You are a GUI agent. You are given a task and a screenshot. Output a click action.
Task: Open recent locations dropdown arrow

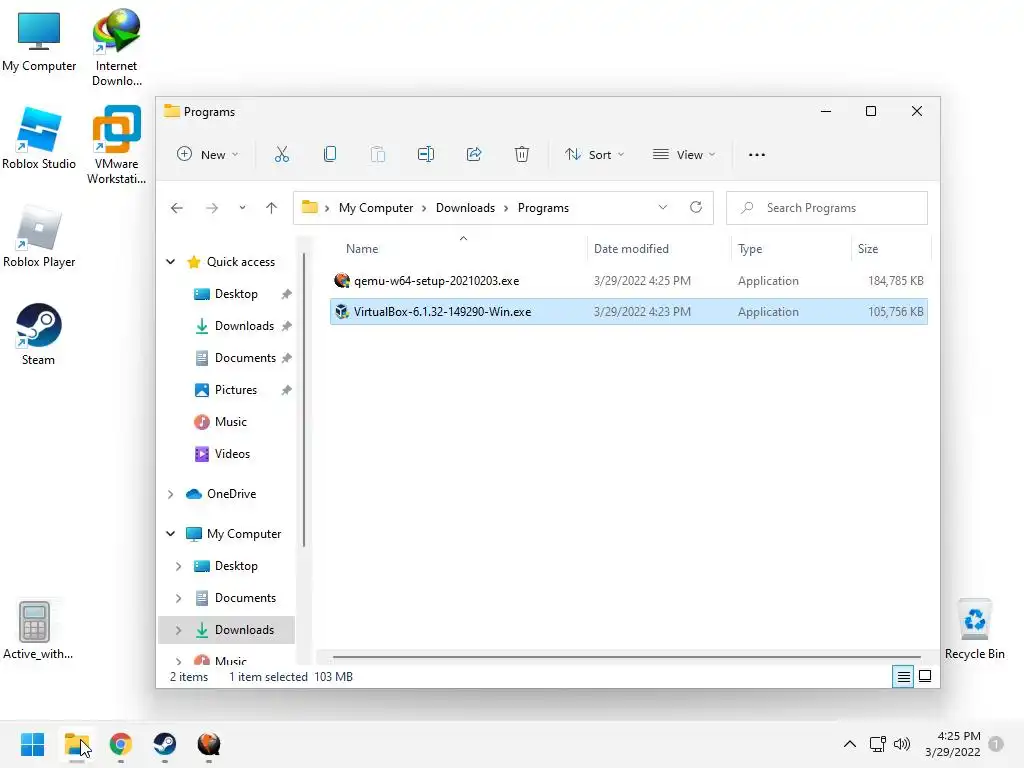pyautogui.click(x=242, y=208)
